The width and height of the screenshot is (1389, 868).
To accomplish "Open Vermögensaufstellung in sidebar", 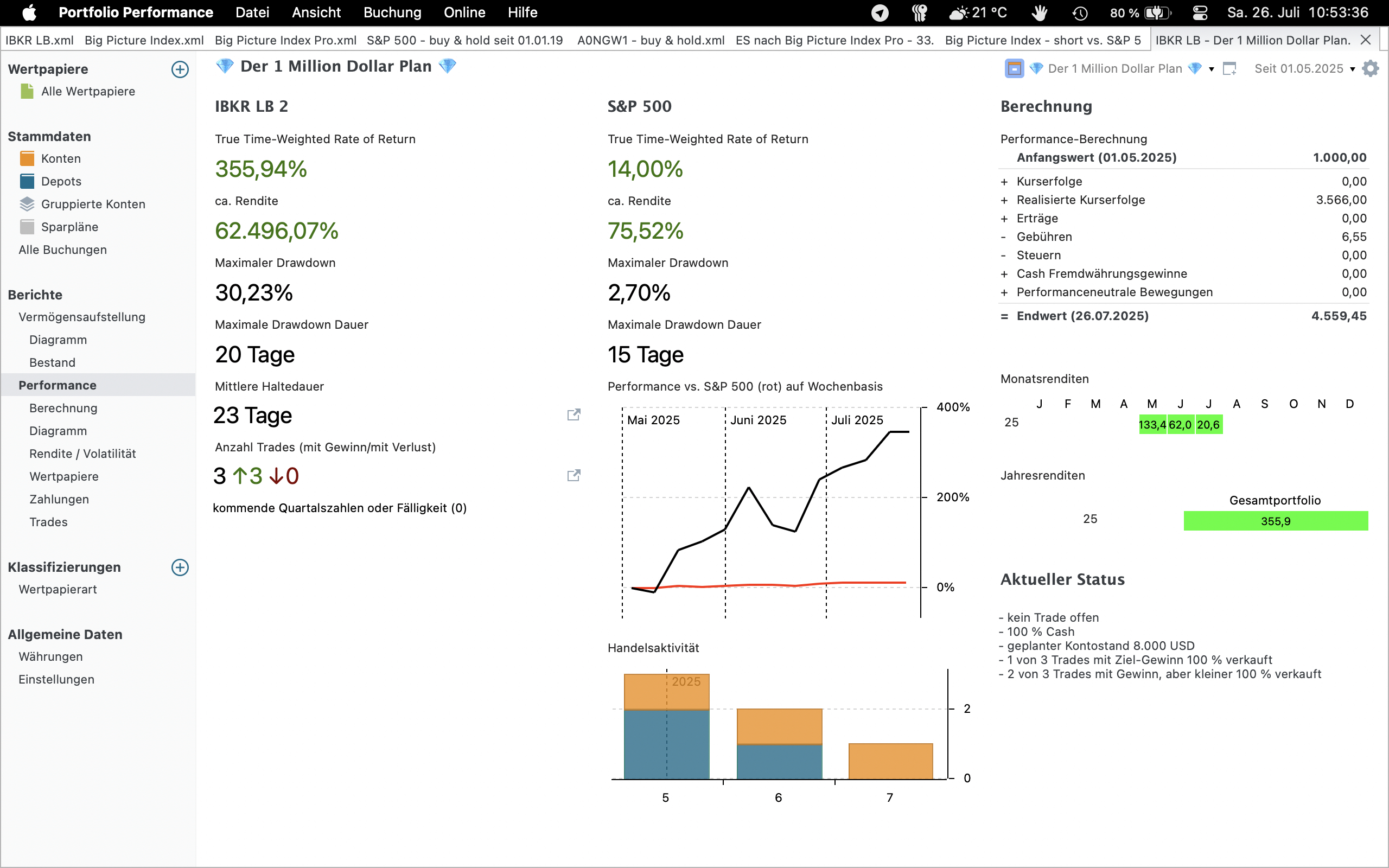I will 81,317.
